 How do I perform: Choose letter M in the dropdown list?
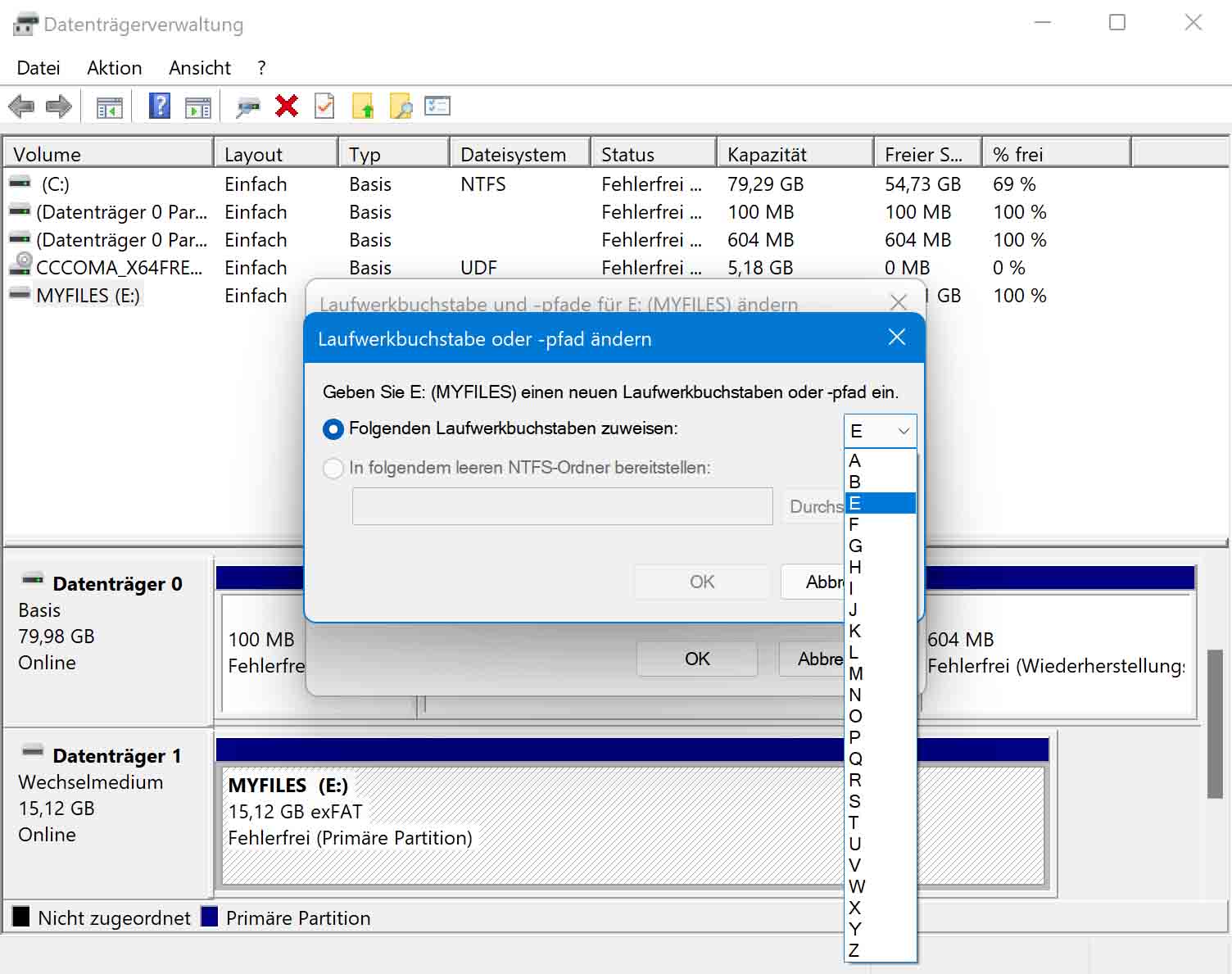pos(880,673)
